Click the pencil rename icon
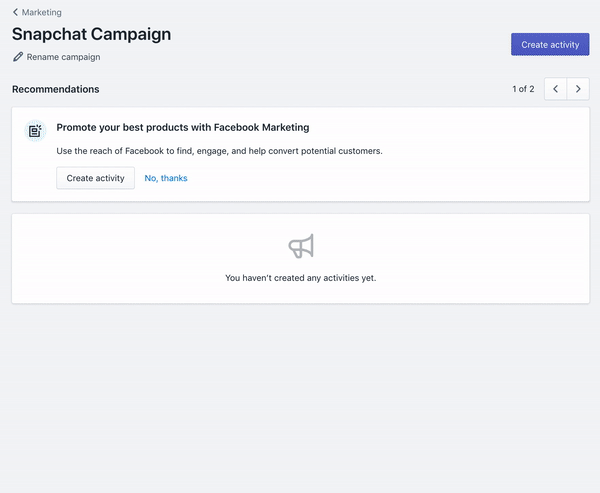The width and height of the screenshot is (600, 493). (x=18, y=57)
